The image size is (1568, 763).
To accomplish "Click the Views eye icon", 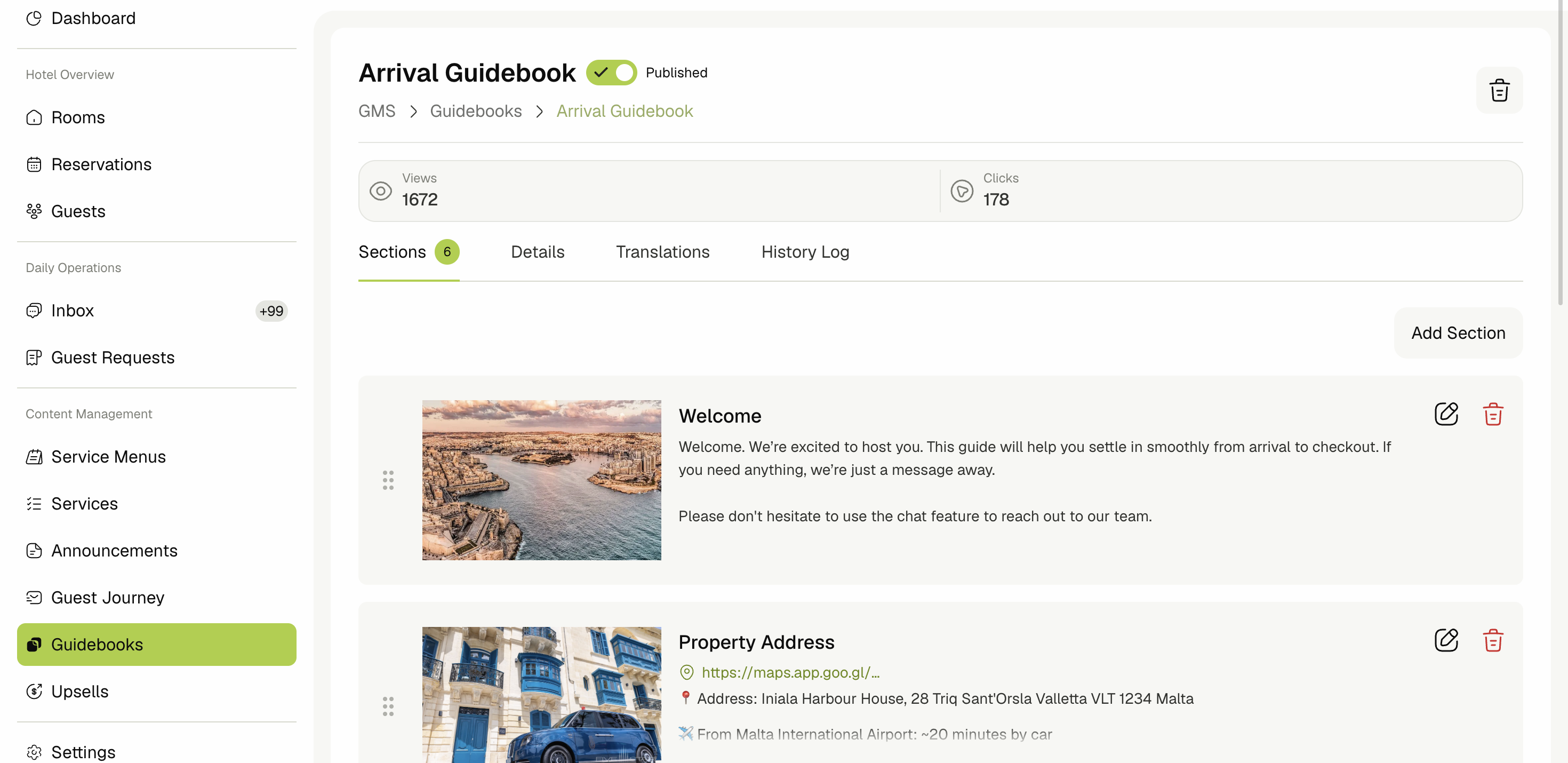I will (380, 191).
